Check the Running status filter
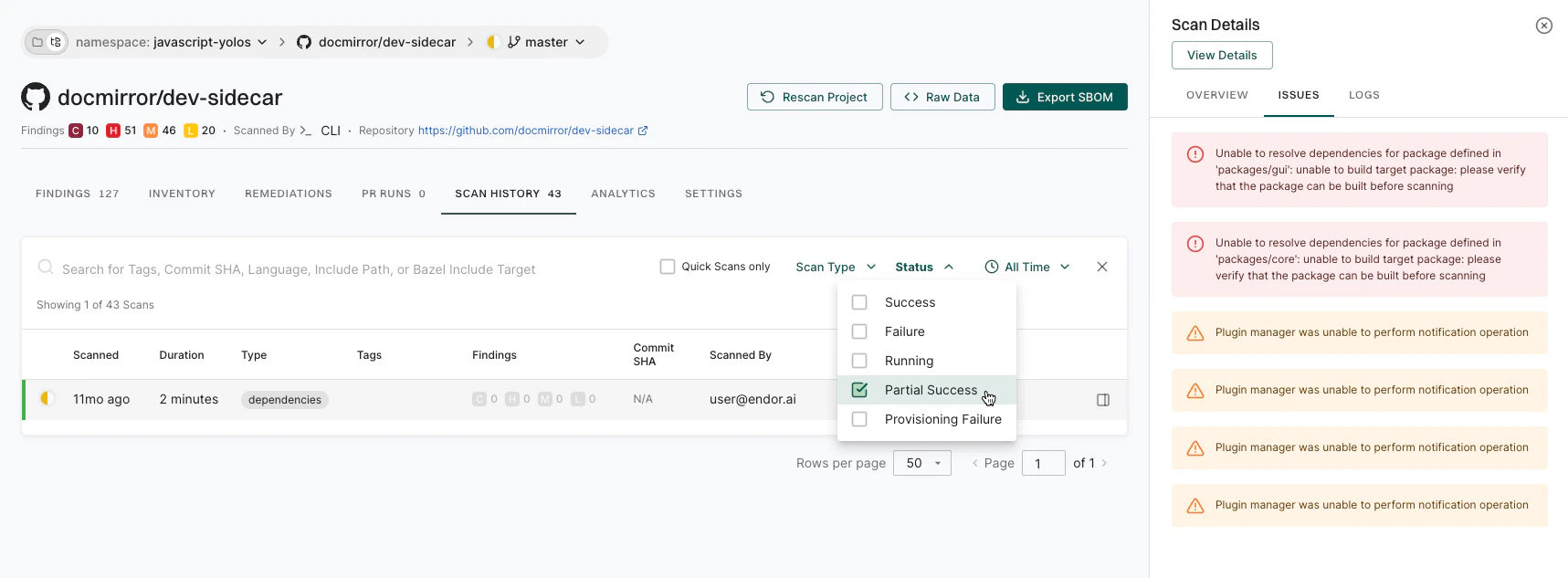Screen dimensions: 1568x578 (859, 361)
